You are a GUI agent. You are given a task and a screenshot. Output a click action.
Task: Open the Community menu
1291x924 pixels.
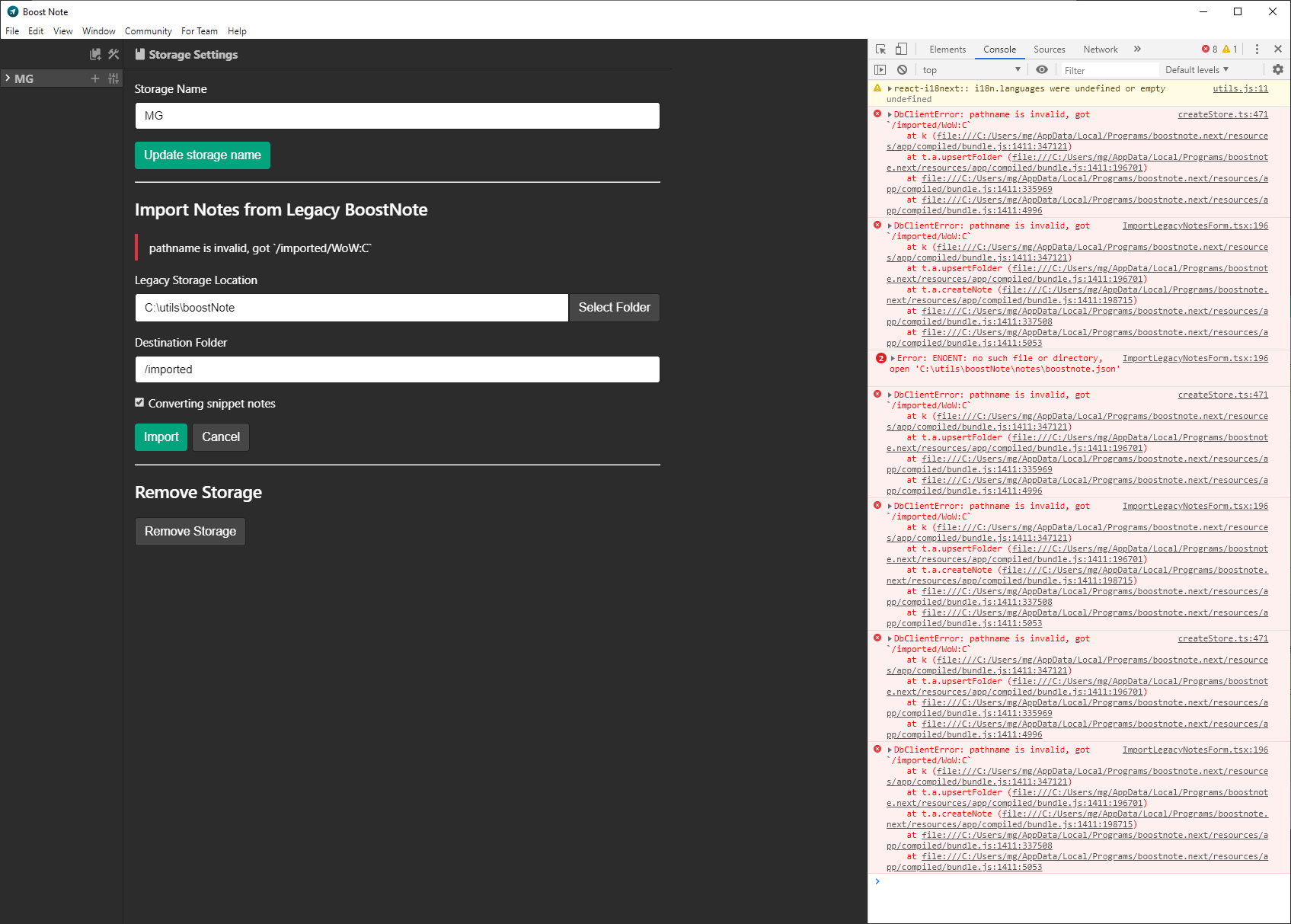coord(149,31)
